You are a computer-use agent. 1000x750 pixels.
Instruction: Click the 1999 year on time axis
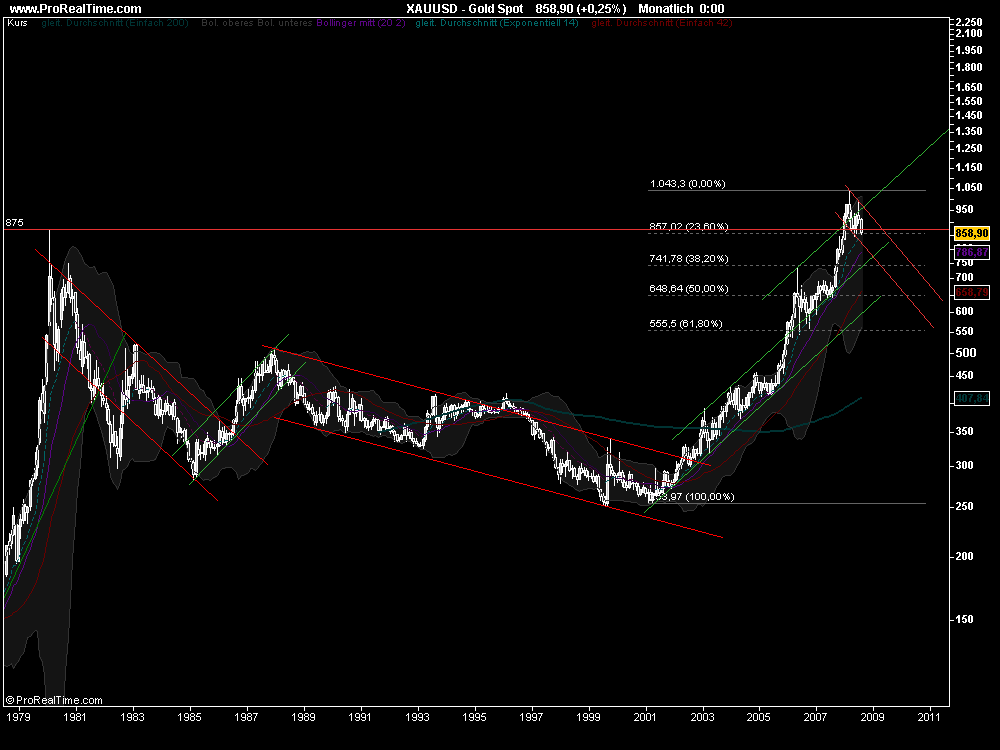pos(588,717)
